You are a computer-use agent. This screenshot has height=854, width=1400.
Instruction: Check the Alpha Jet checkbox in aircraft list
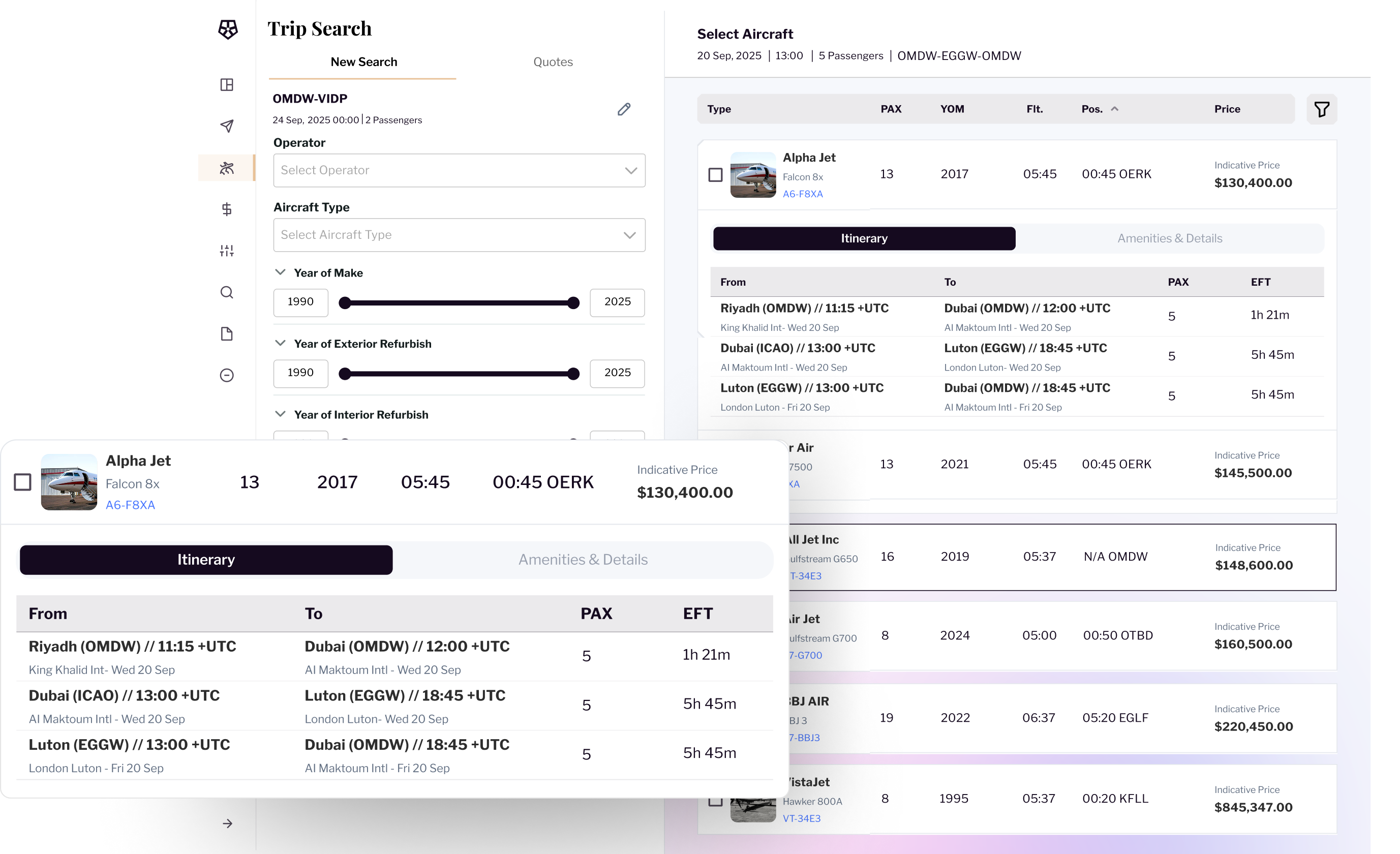(715, 174)
